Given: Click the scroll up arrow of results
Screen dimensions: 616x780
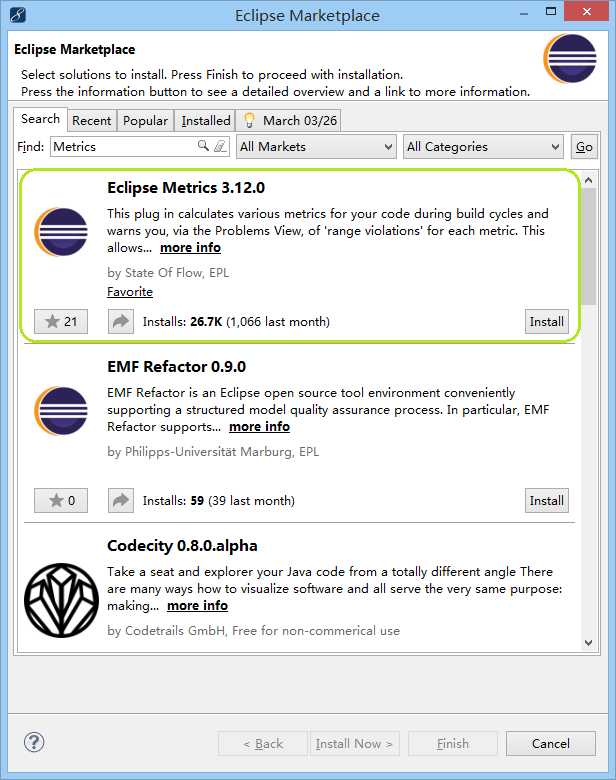Looking at the screenshot, I should coord(589,180).
